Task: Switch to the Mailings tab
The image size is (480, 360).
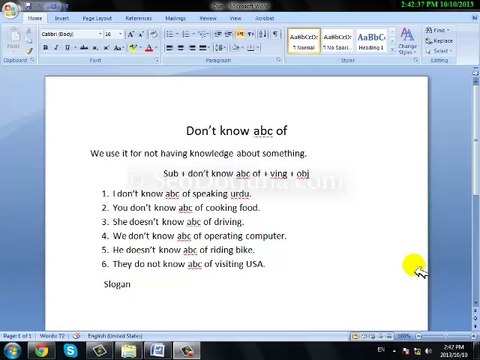Action: coord(175,18)
